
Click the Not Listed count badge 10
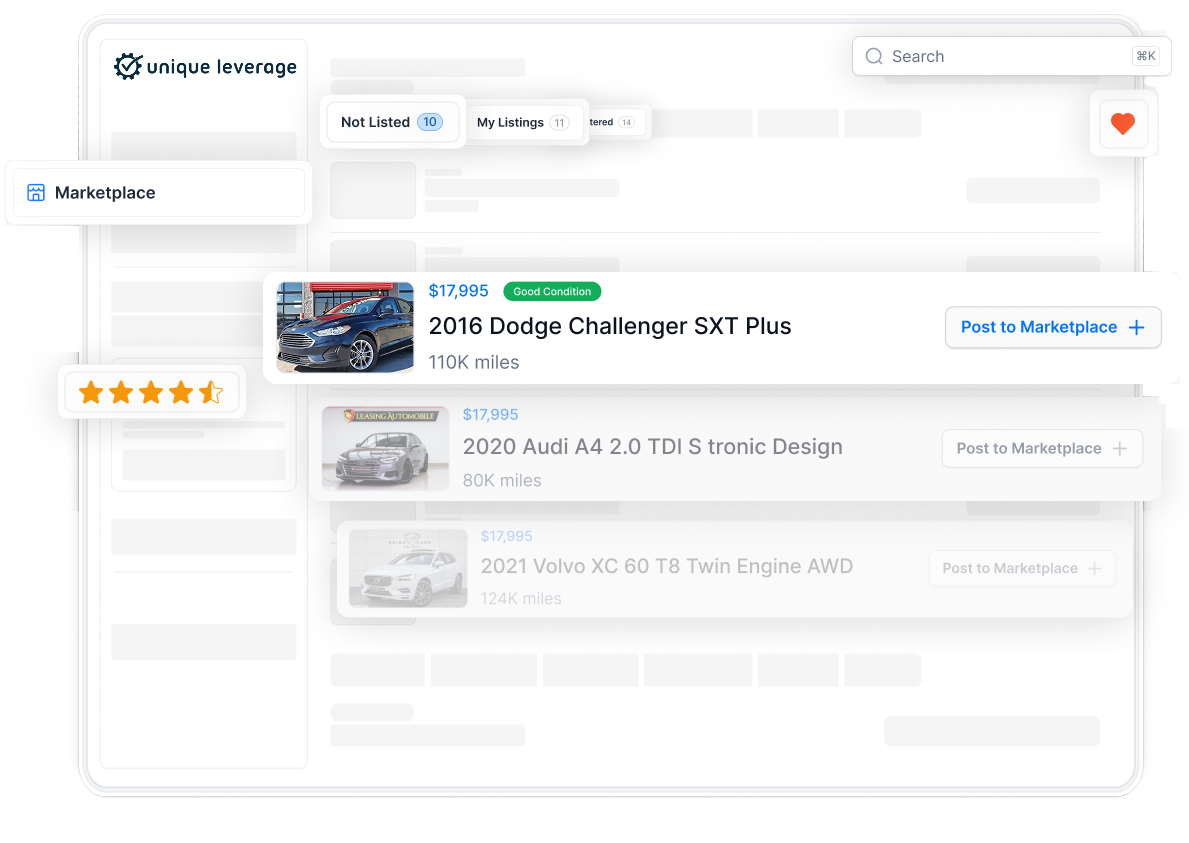pos(430,122)
